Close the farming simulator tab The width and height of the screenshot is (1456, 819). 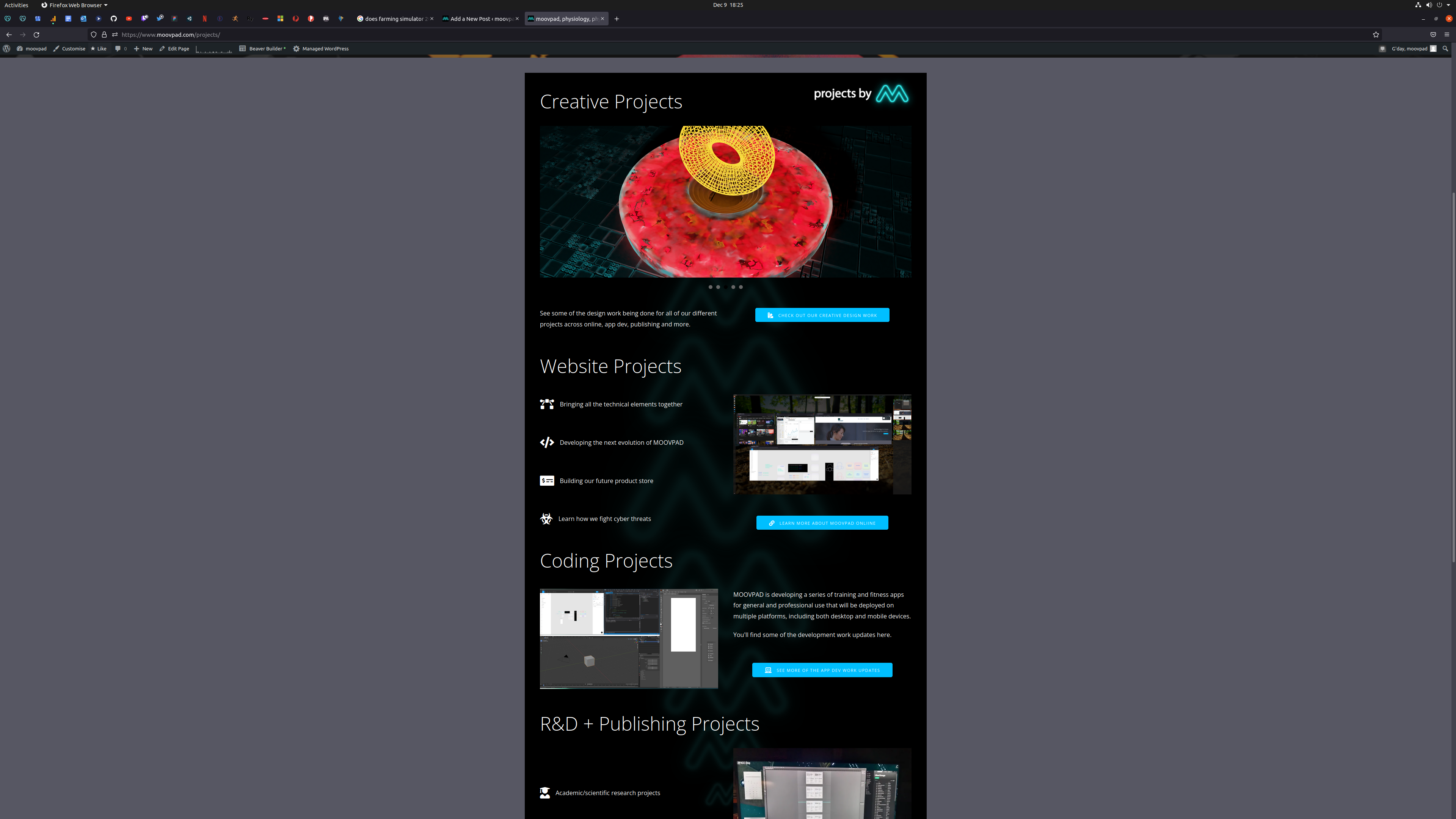click(432, 19)
